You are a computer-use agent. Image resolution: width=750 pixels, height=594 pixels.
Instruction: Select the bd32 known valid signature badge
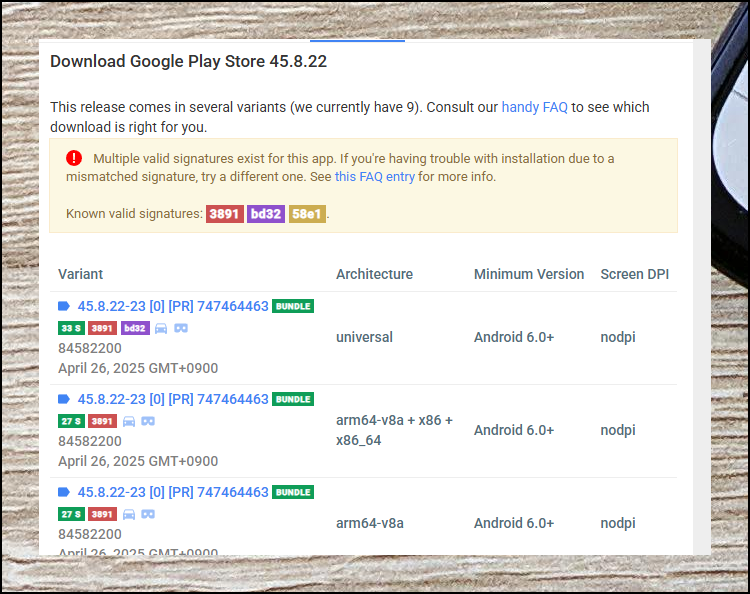tap(265, 214)
